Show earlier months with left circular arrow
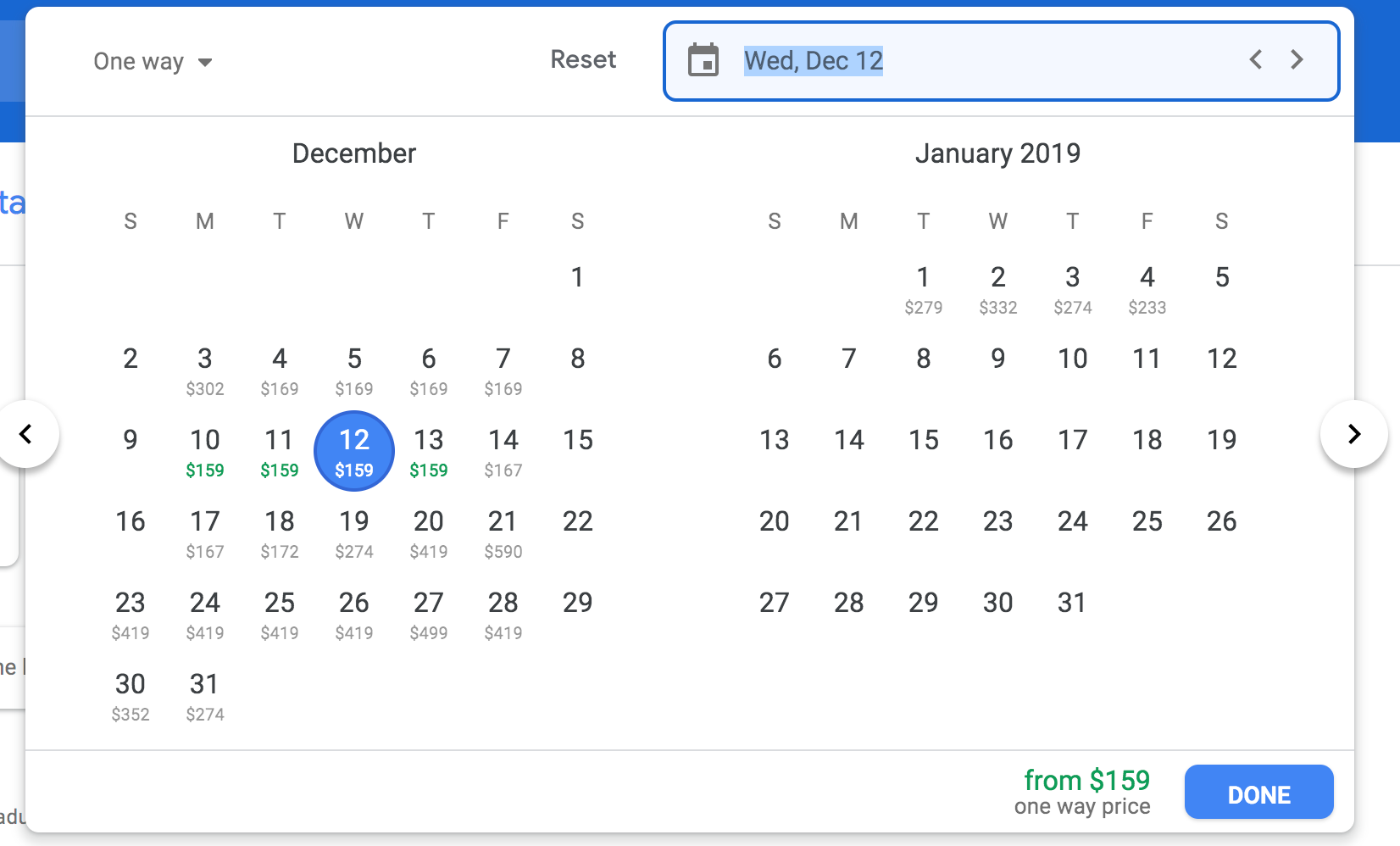The width and height of the screenshot is (1400, 846). coord(26,434)
